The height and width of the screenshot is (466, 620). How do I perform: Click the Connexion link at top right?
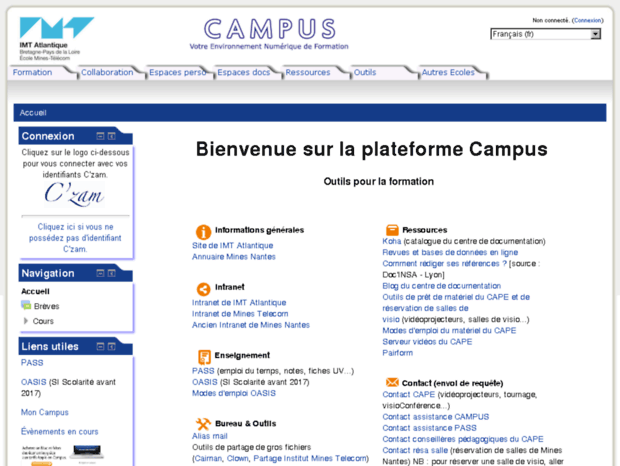click(588, 20)
